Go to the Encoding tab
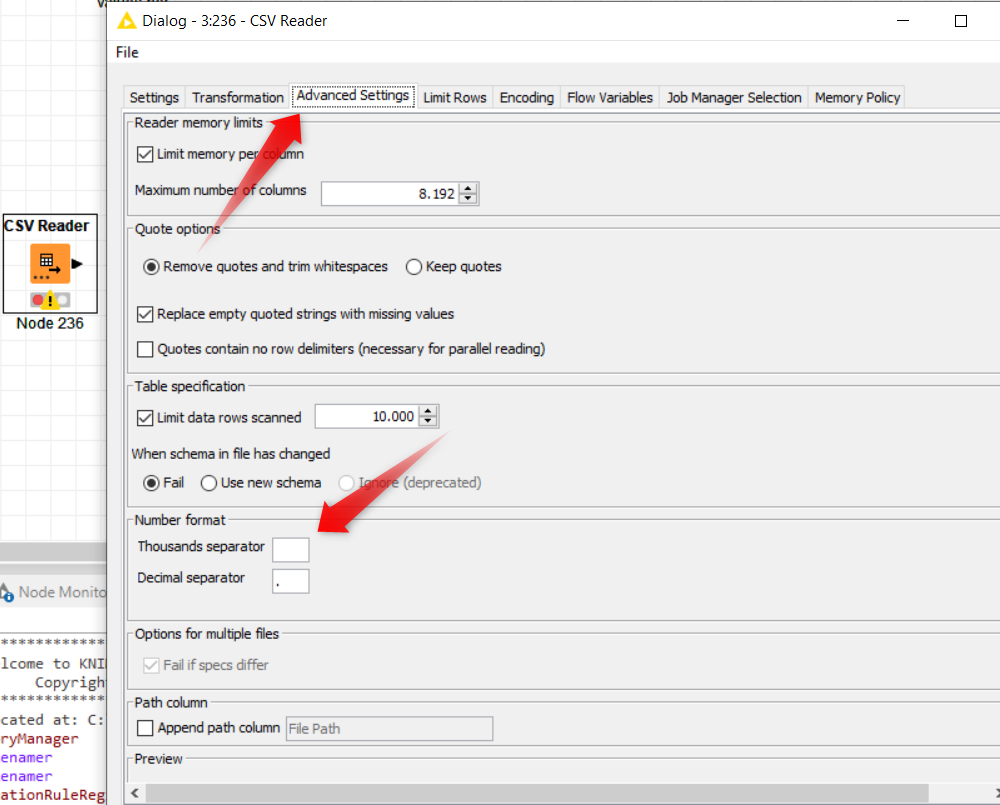 pyautogui.click(x=526, y=97)
